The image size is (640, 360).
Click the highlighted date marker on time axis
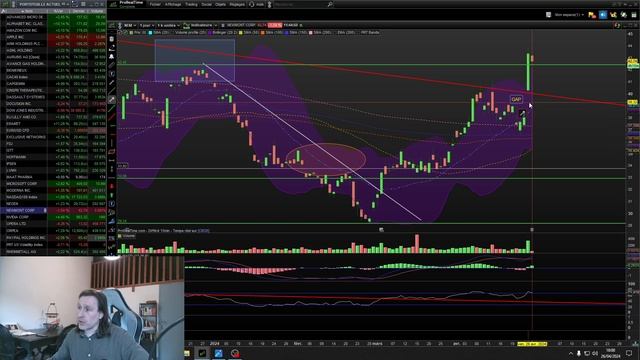point(532,344)
